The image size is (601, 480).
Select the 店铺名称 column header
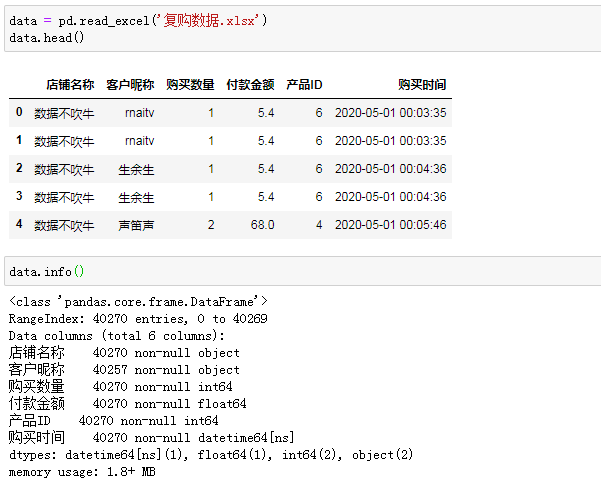pos(70,84)
